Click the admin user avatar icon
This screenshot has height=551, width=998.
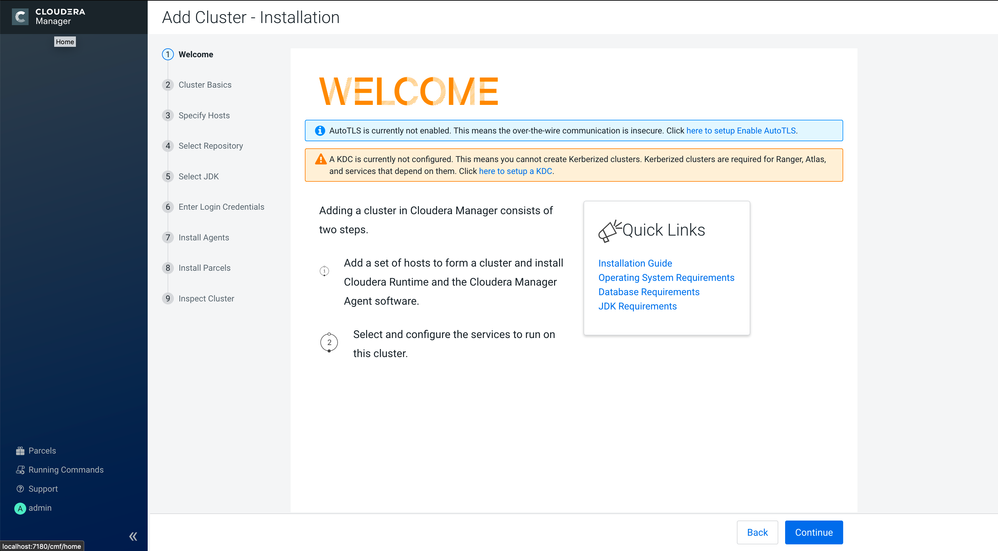(20, 508)
